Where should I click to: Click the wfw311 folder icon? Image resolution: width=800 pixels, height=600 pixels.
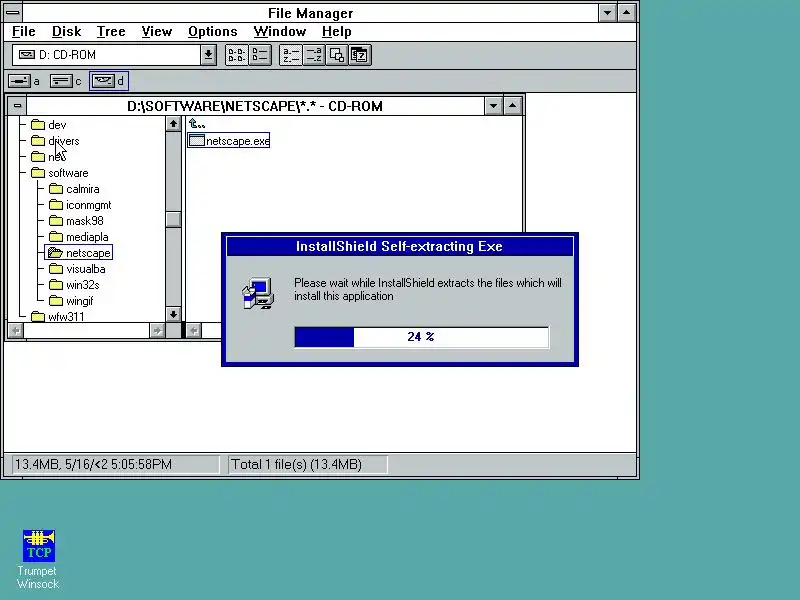point(38,317)
